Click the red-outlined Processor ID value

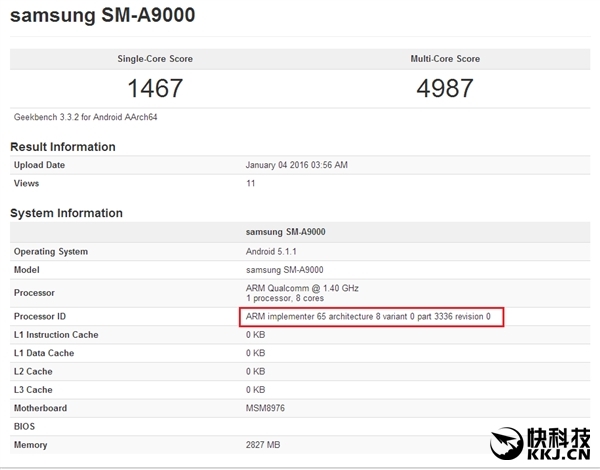[368, 317]
